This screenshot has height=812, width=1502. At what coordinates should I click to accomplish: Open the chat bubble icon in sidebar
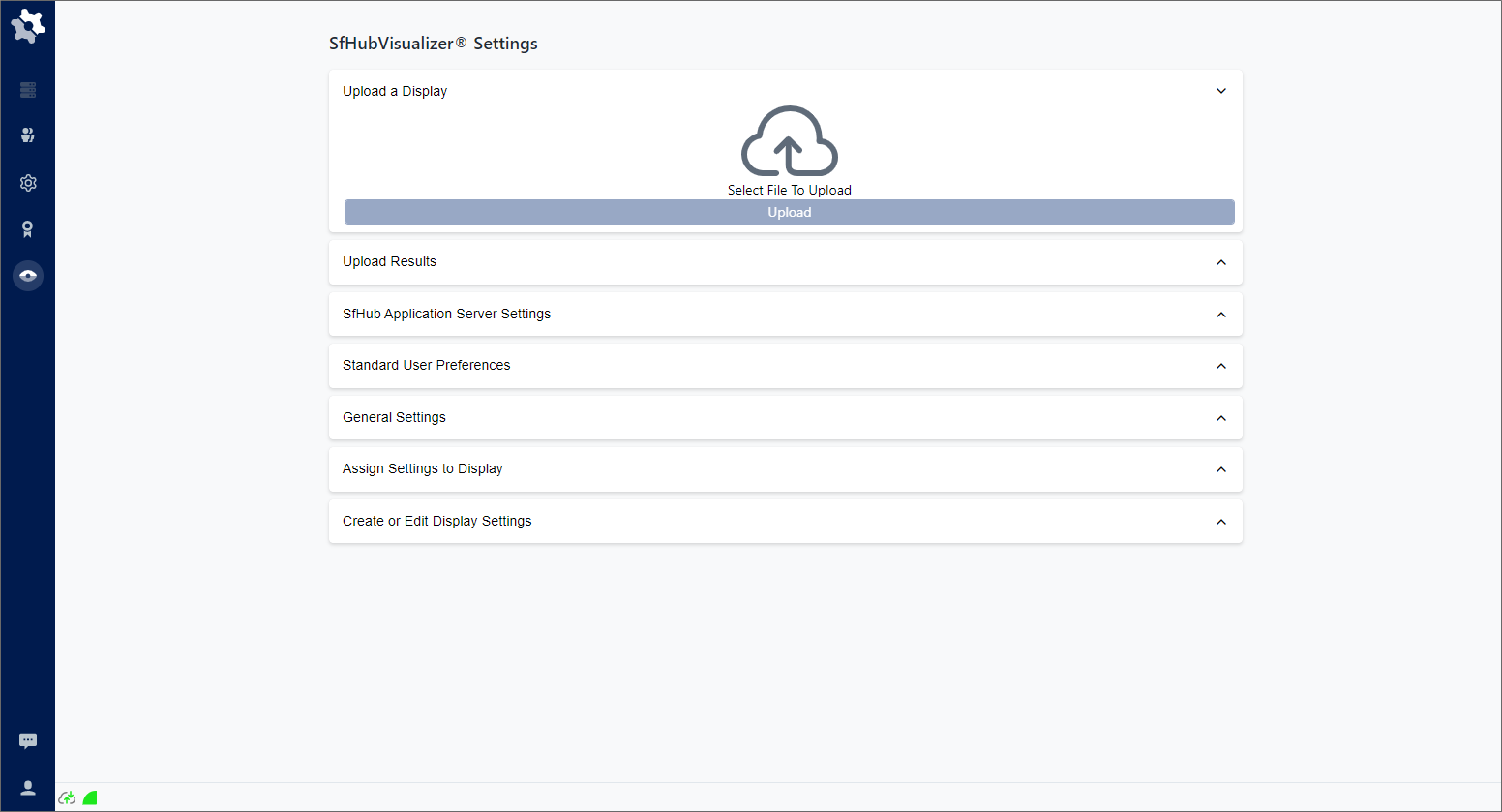28,741
